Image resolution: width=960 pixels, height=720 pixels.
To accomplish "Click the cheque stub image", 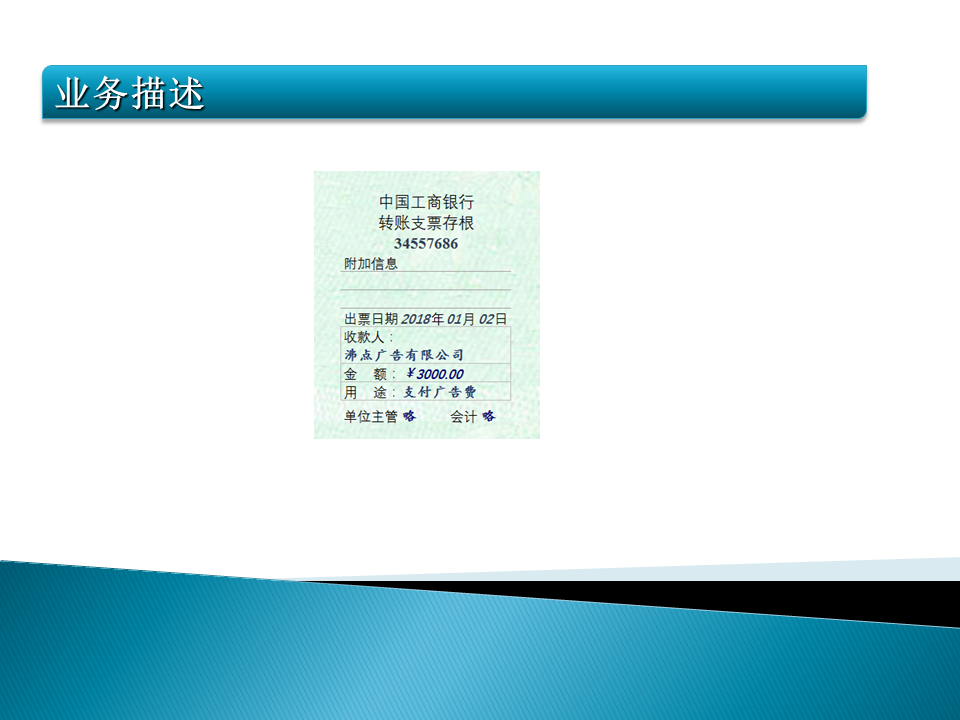I will (x=427, y=305).
